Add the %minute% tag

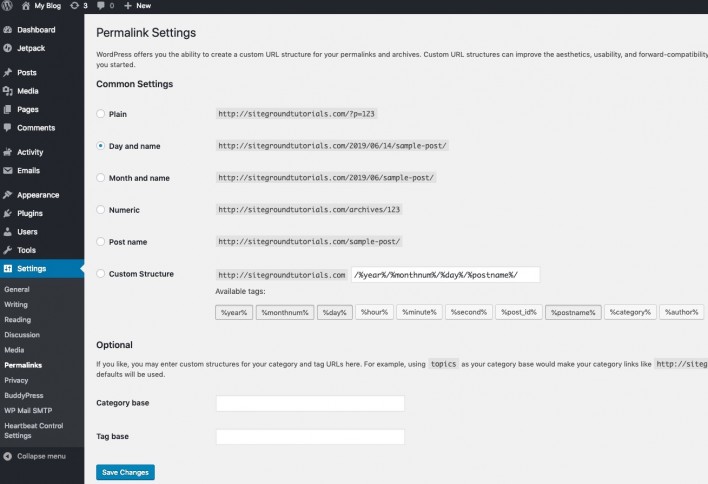(x=419, y=312)
